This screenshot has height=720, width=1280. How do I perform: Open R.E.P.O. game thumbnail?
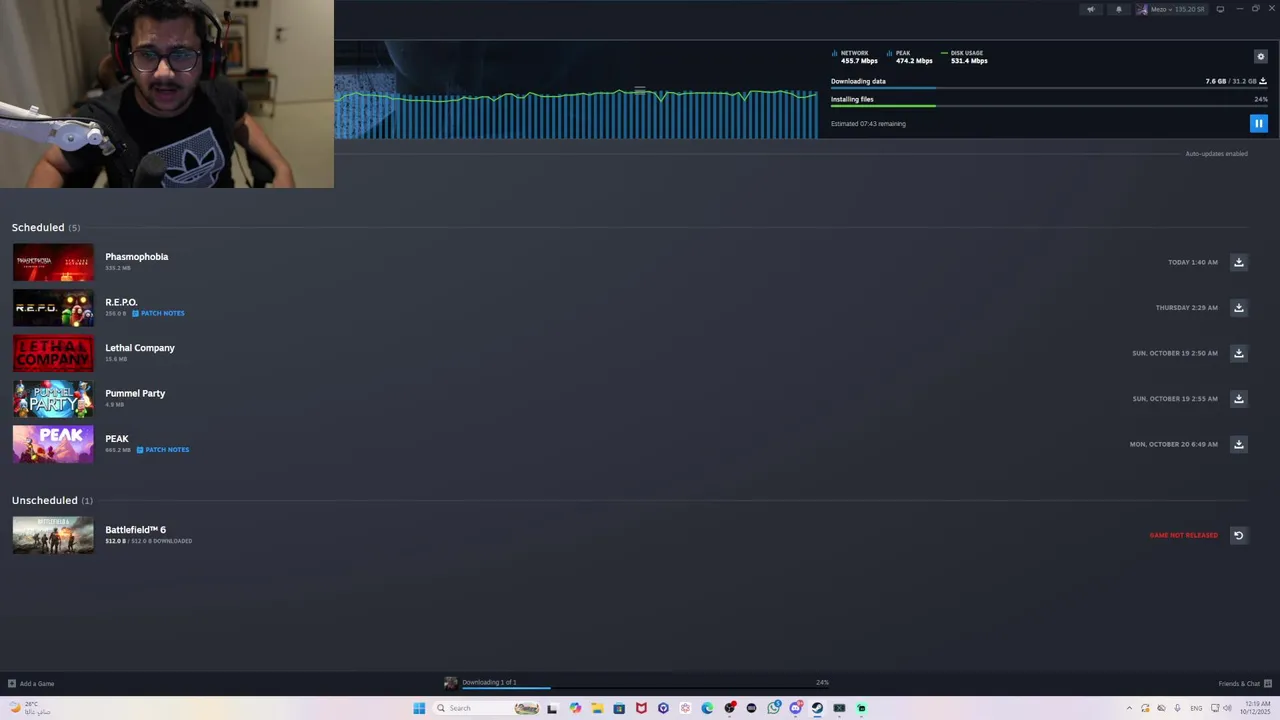[x=53, y=308]
